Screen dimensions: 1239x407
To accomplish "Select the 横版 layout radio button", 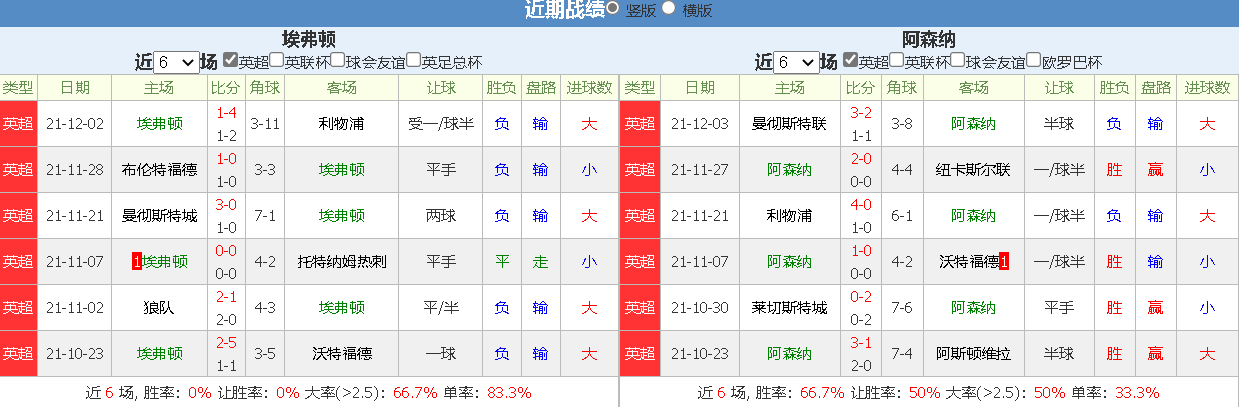I will pyautogui.click(x=669, y=8).
